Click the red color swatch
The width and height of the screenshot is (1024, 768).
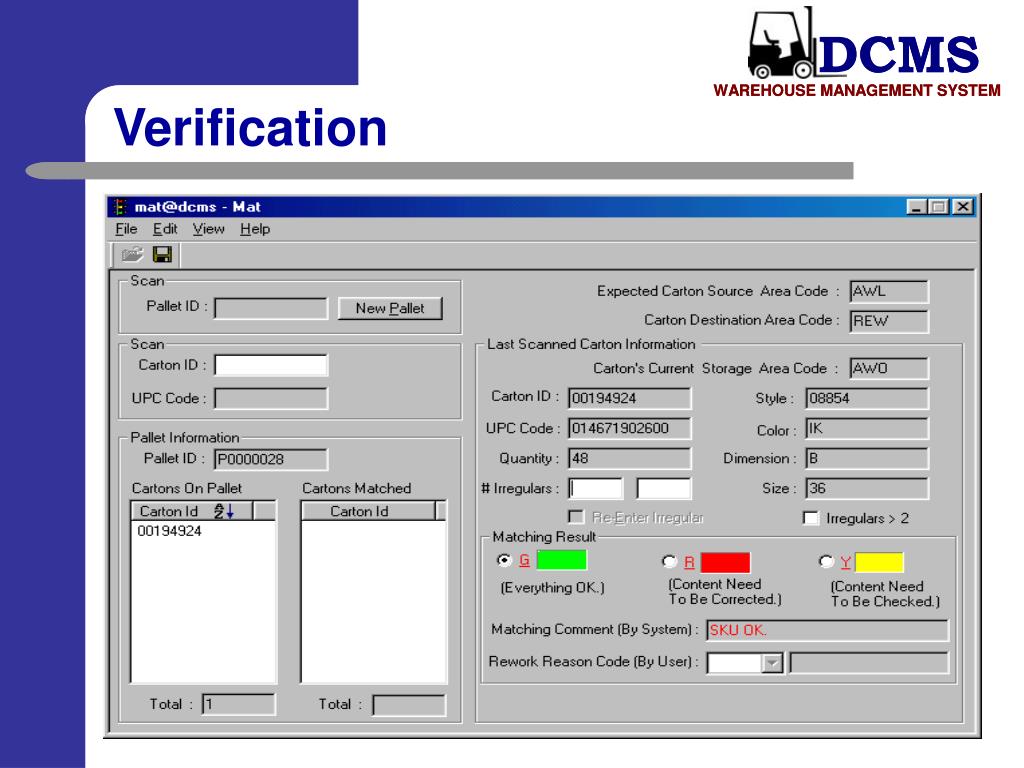pos(725,562)
